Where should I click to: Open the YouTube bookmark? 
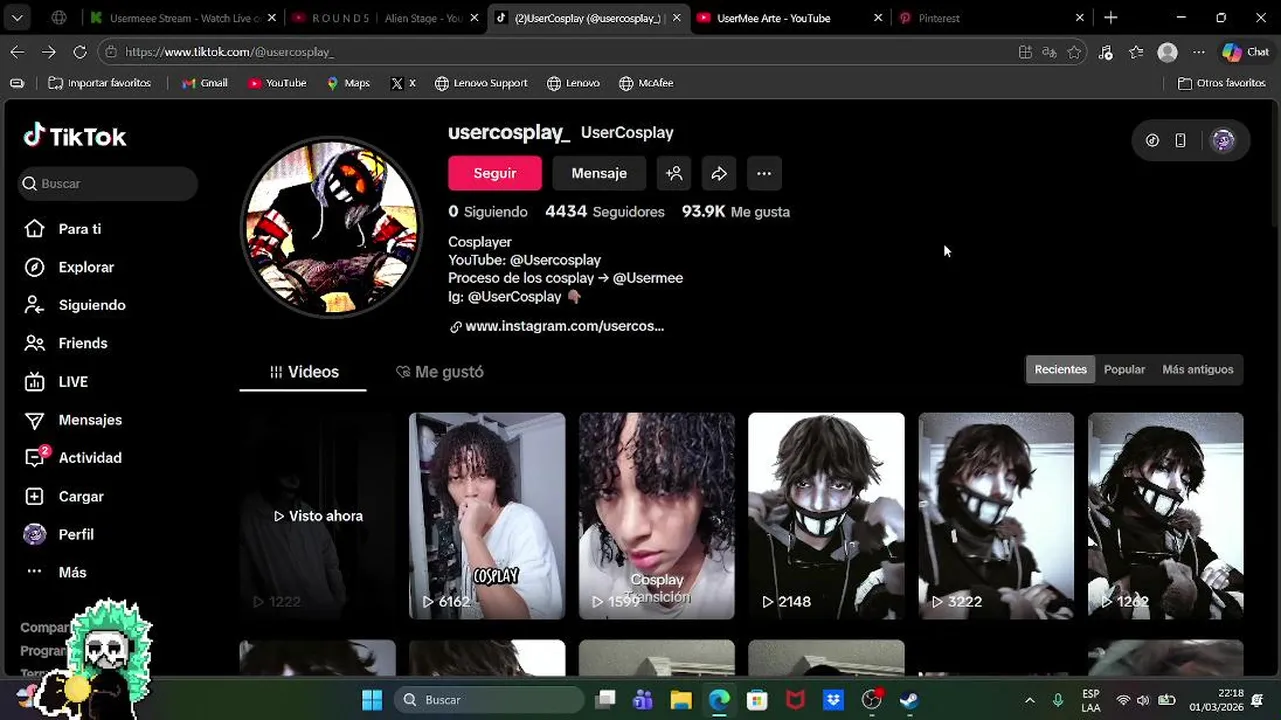coord(277,83)
